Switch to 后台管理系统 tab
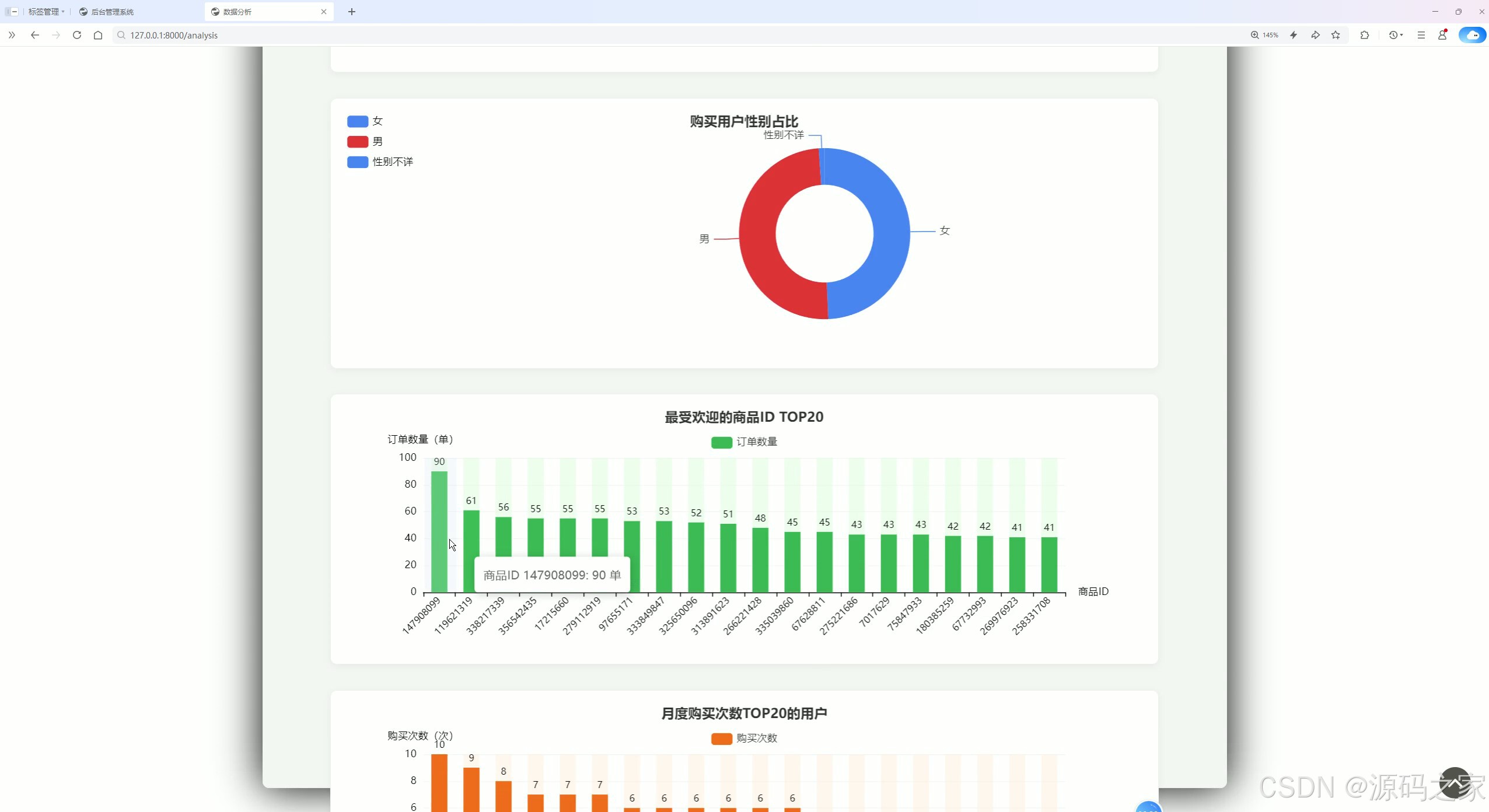Screen dimensions: 1489x812 click(x=112, y=12)
